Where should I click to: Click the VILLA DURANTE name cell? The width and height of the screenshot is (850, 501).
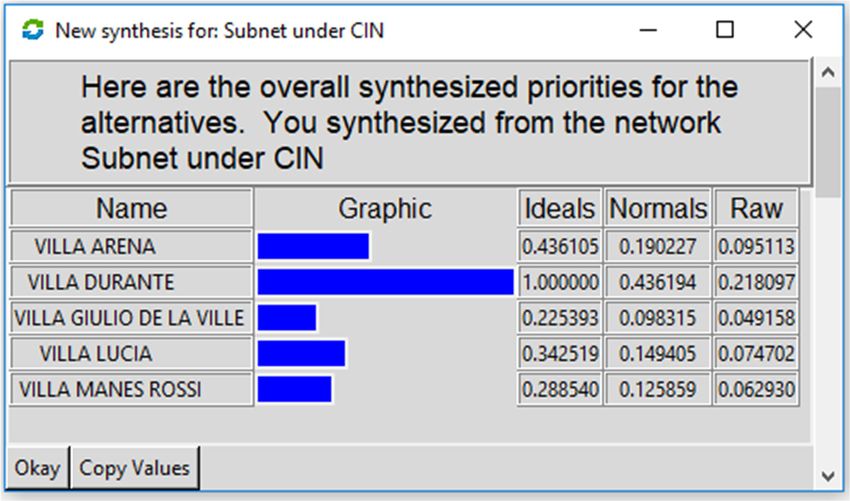tap(132, 282)
